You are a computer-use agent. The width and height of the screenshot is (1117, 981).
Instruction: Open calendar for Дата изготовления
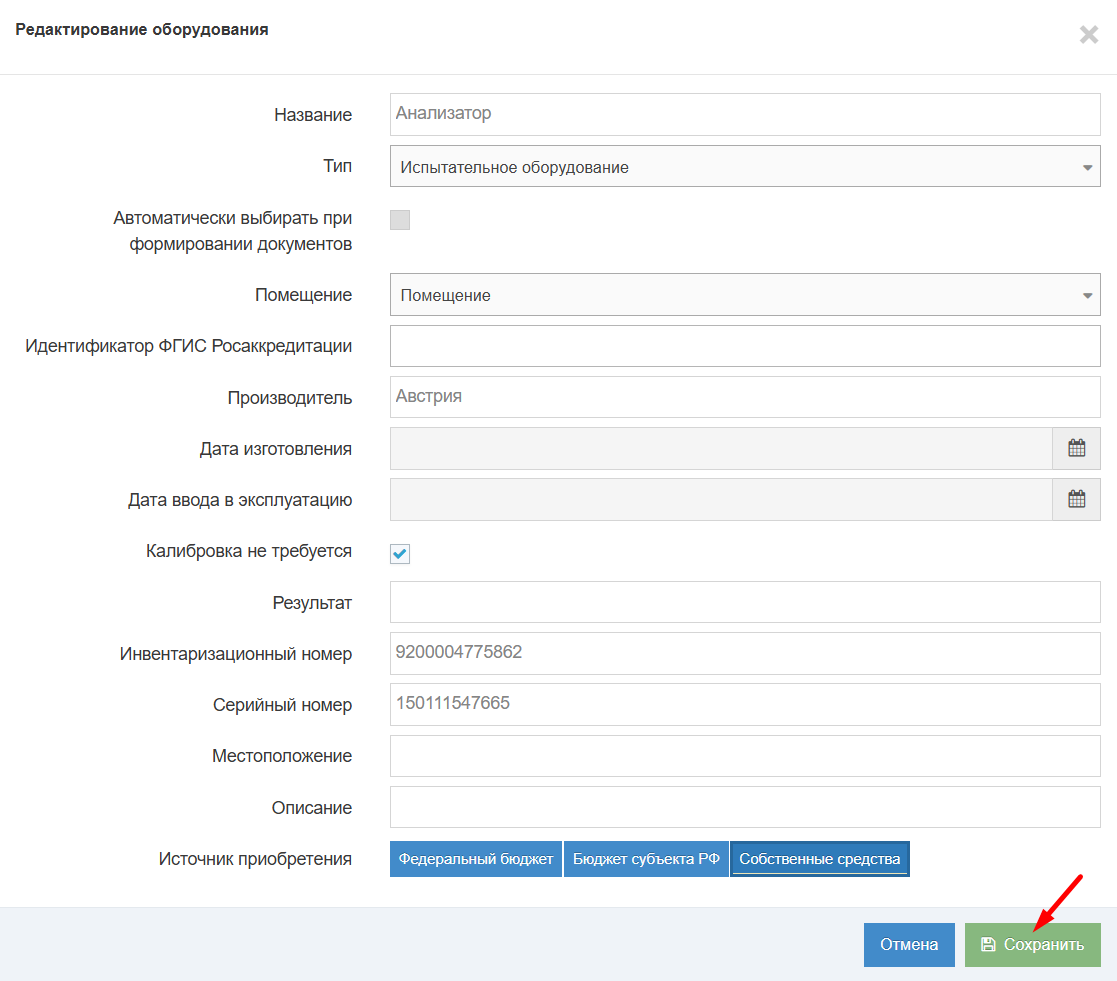click(x=1076, y=448)
